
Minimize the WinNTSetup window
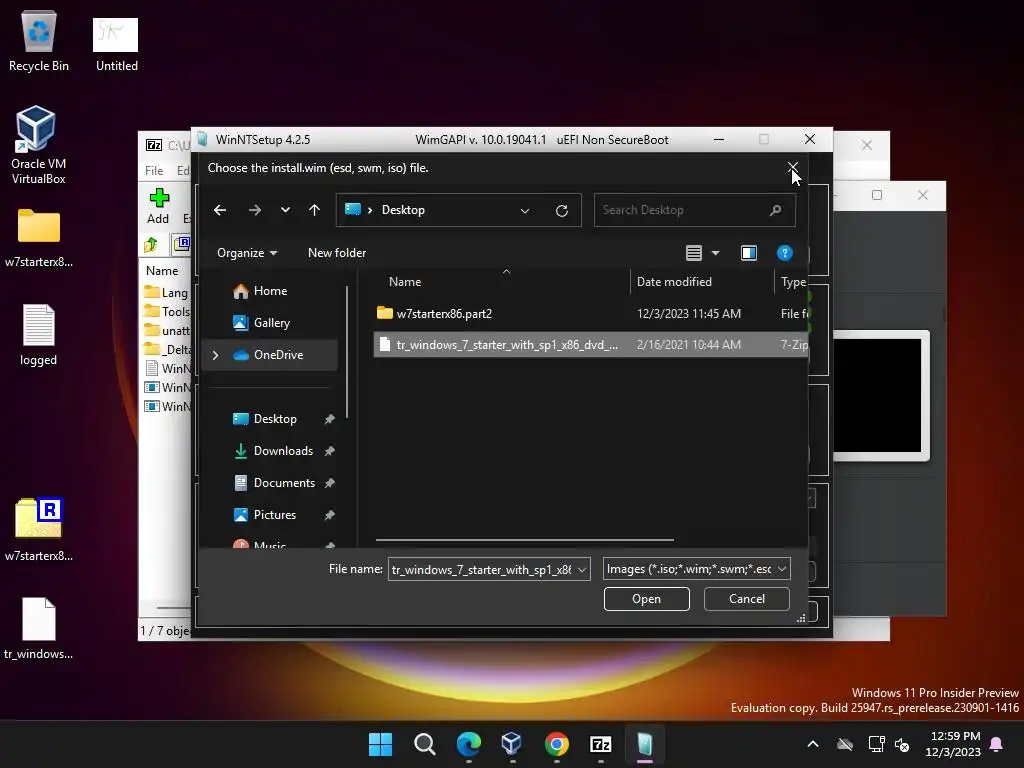719,140
